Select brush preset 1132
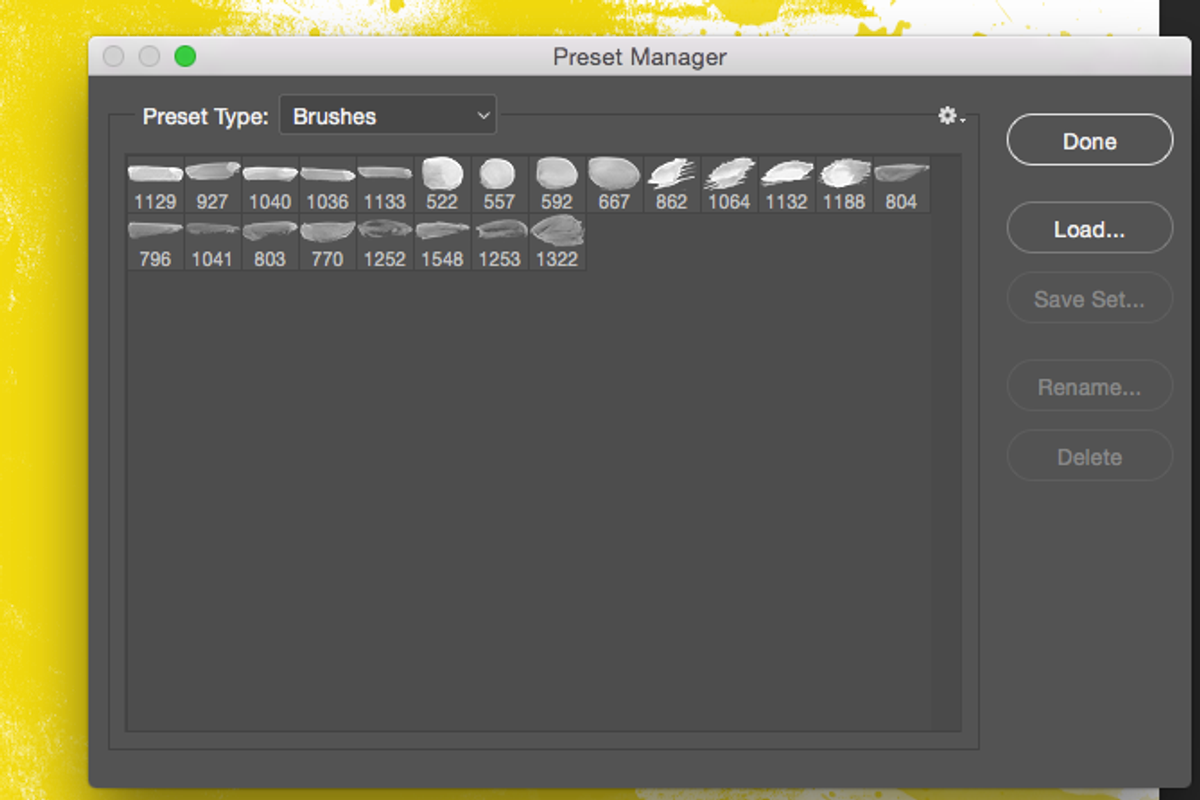This screenshot has height=800, width=1200. [786, 185]
